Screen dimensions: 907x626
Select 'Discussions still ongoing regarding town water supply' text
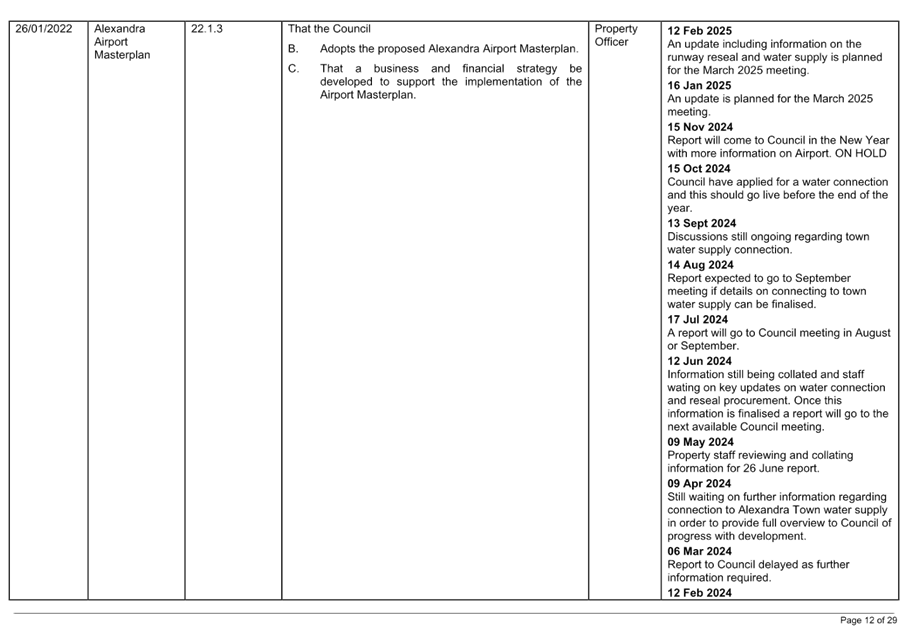tap(768, 243)
